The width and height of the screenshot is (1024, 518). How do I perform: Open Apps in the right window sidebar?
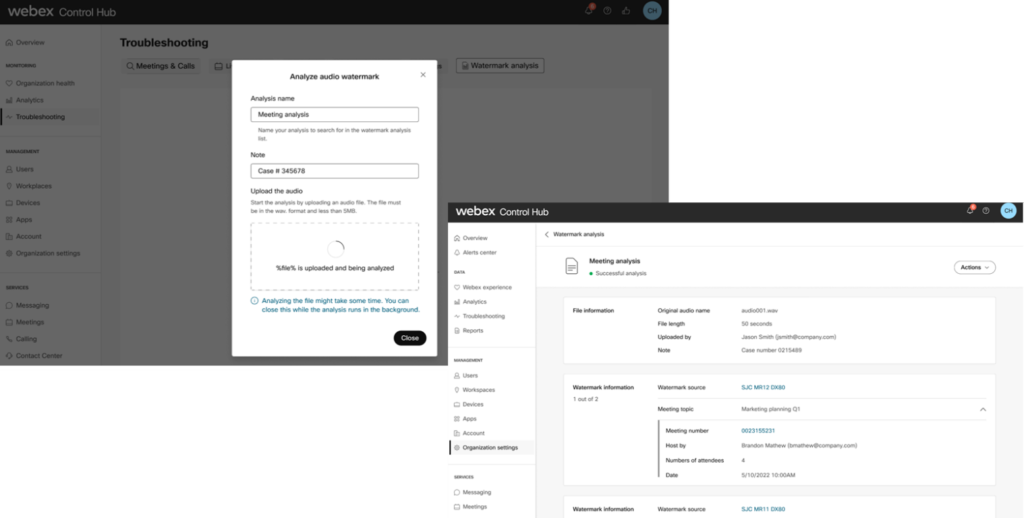click(x=465, y=419)
